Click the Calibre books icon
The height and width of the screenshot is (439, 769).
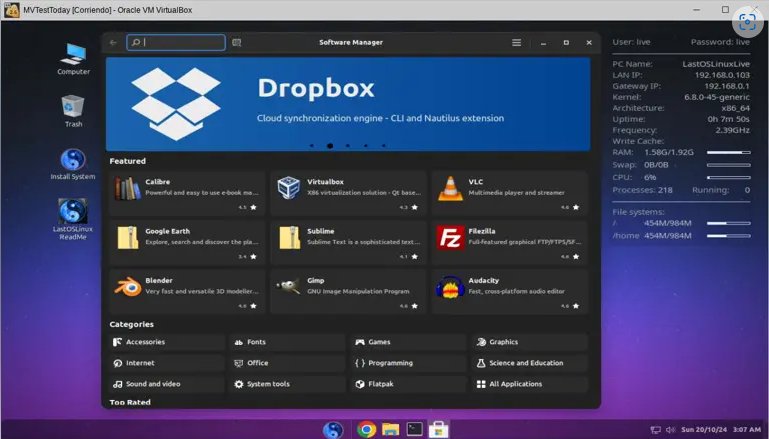coord(128,188)
